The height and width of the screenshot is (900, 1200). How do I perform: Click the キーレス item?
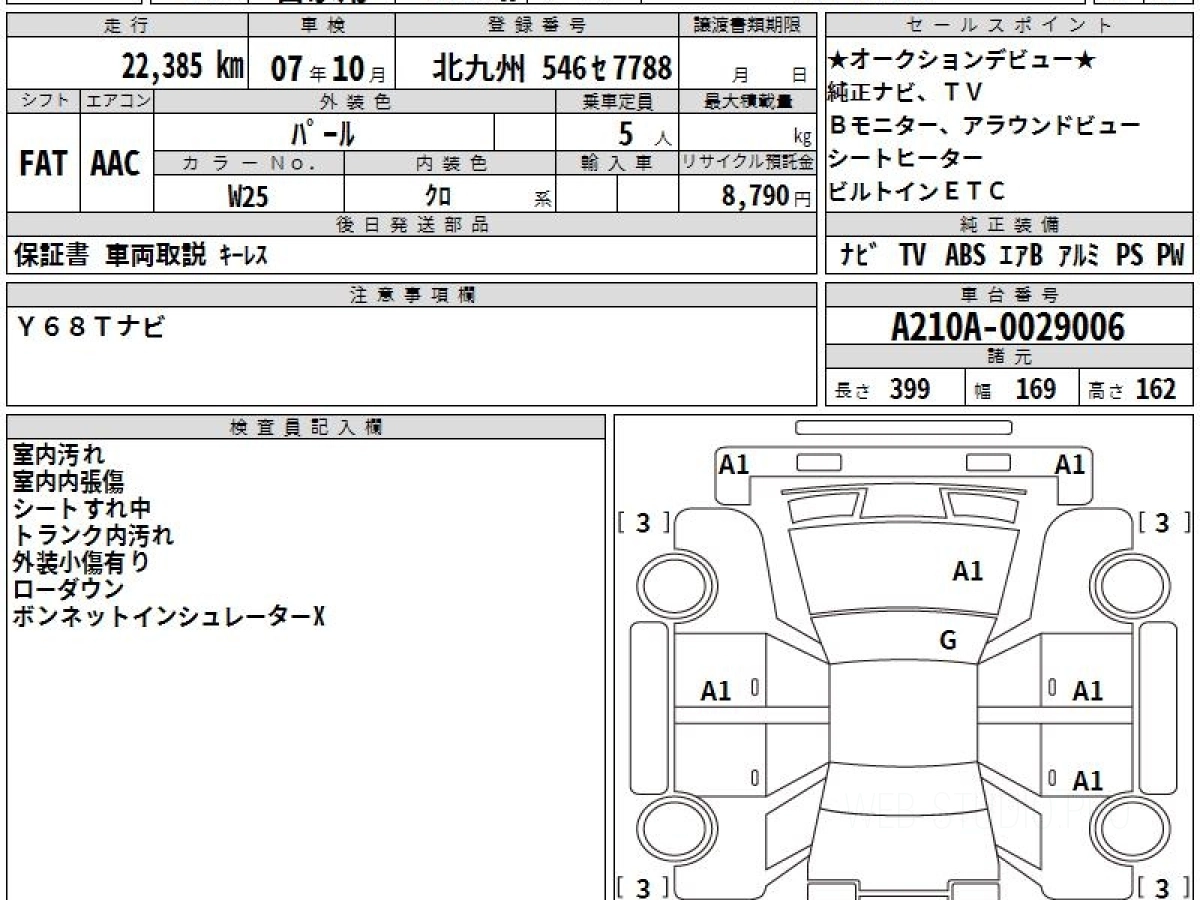point(243,256)
